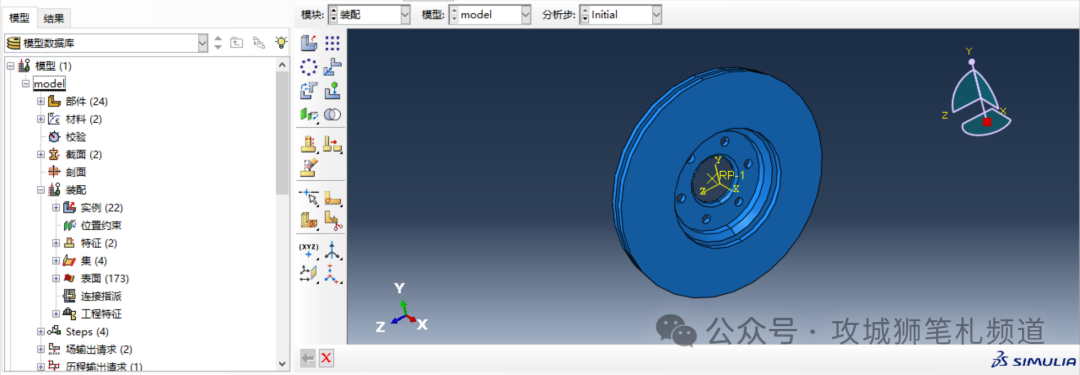This screenshot has height=375, width=1080.
Task: Collapse the 装配 node
Action: point(41,190)
